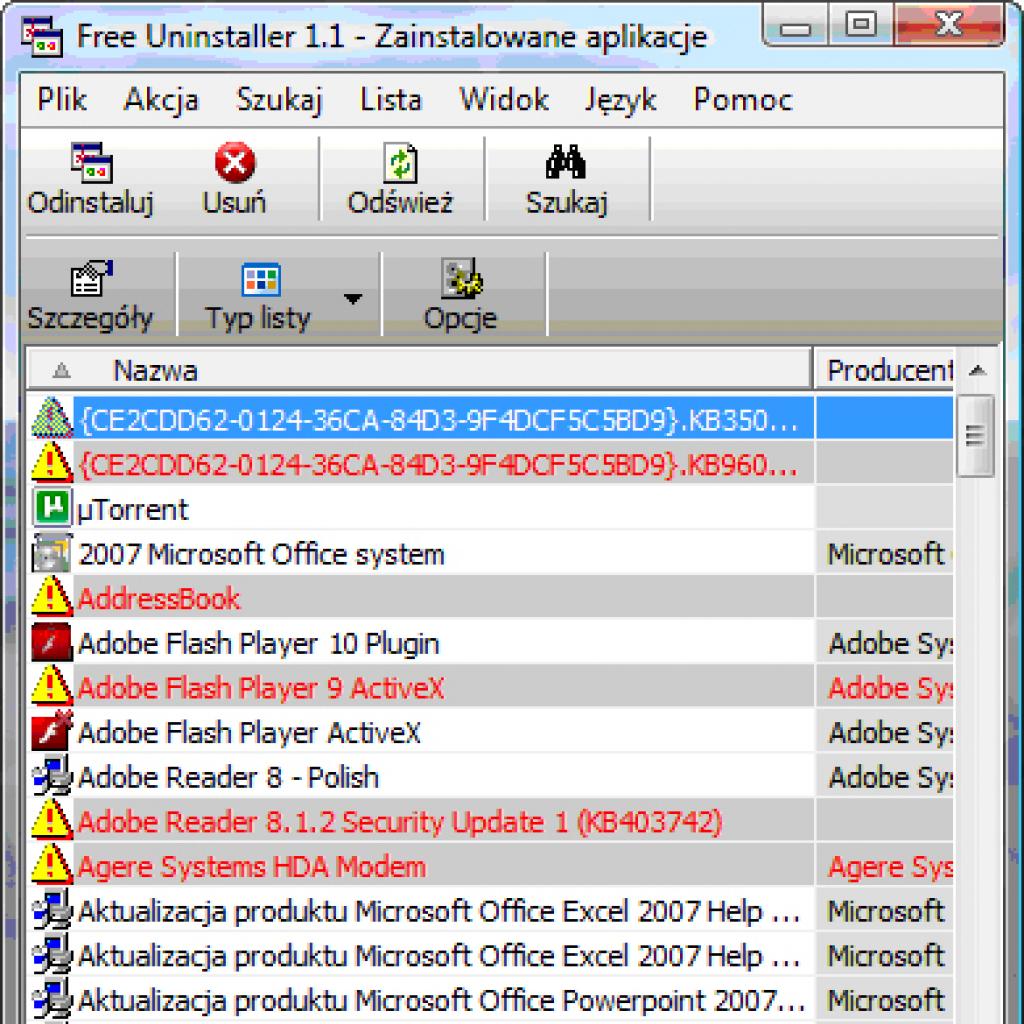Select the 2007 Microsoft Office system row
The image size is (1024, 1024).
click(x=492, y=553)
